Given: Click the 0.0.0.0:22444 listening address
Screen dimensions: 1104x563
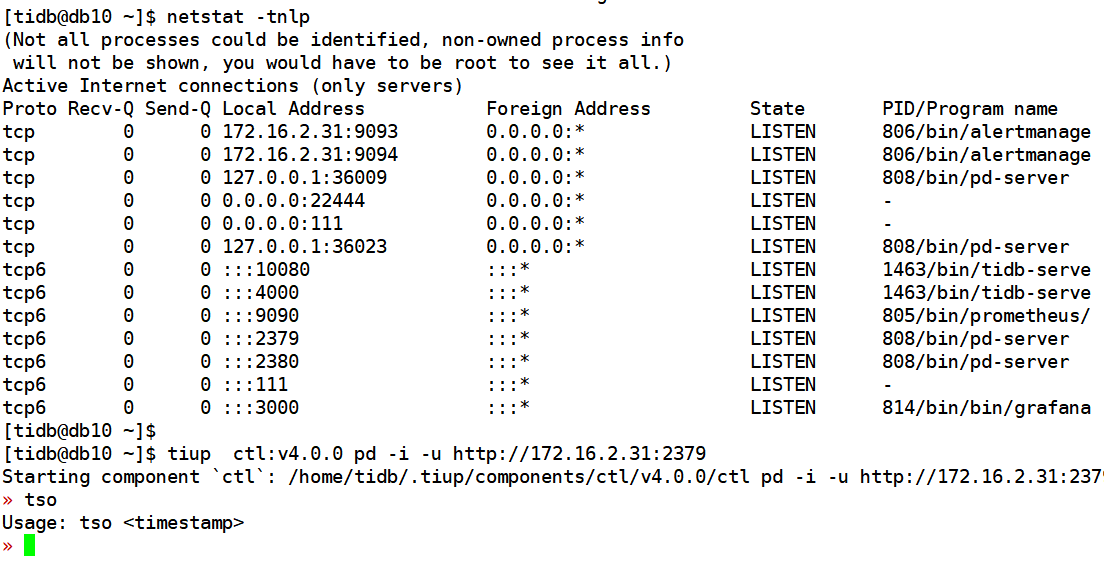Looking at the screenshot, I should coord(294,201).
